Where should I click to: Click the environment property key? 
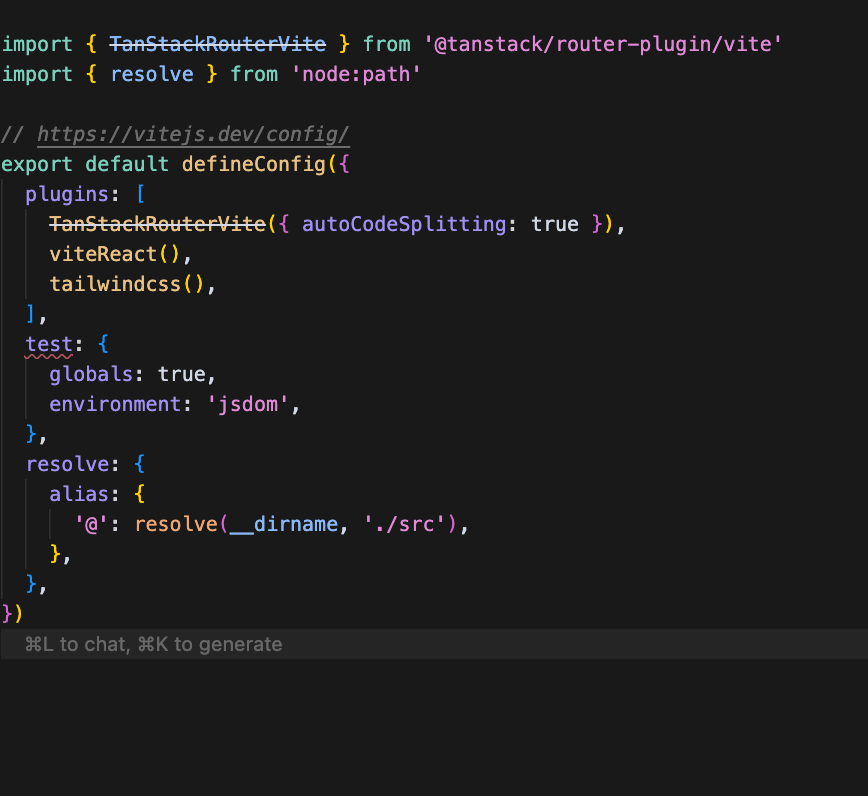[115, 404]
